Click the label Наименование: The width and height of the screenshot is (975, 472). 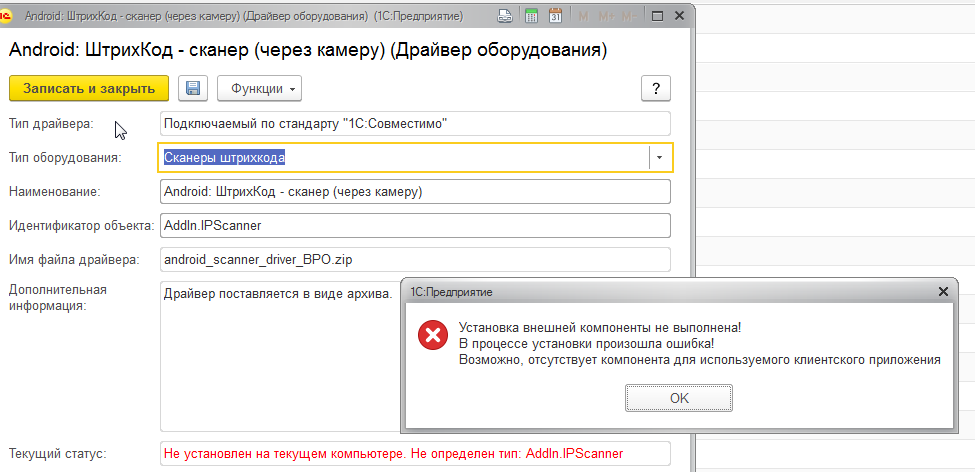pyautogui.click(x=55, y=192)
